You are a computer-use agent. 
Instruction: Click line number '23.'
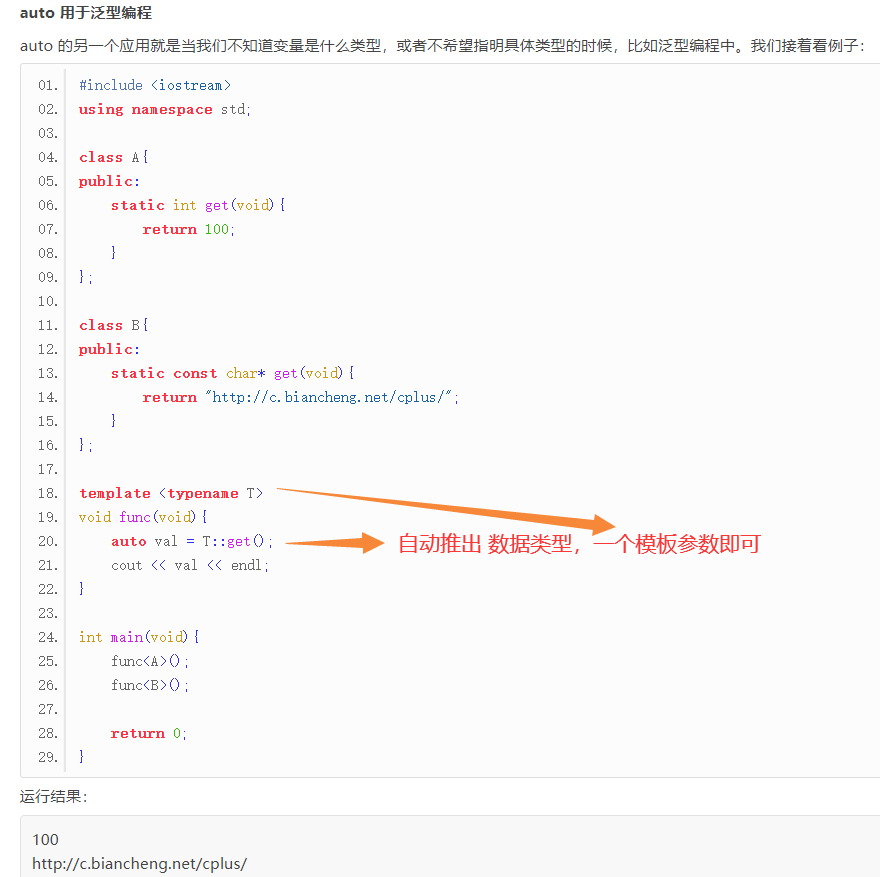[48, 613]
